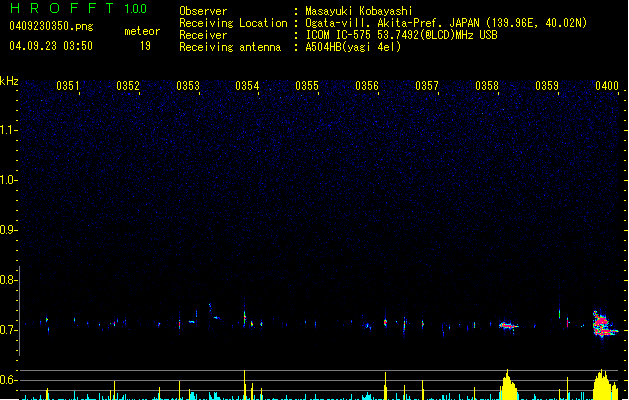Click the date stamp 04.09.23 03:50

(51, 46)
